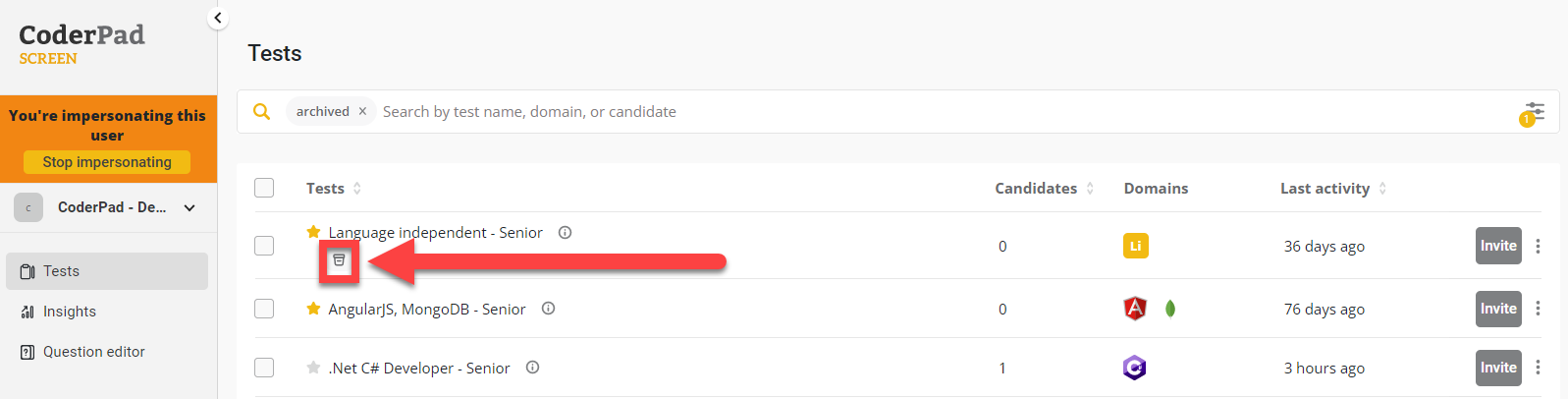This screenshot has width=1568, height=399.
Task: Go to Question editor in the sidebar
Action: pos(93,352)
